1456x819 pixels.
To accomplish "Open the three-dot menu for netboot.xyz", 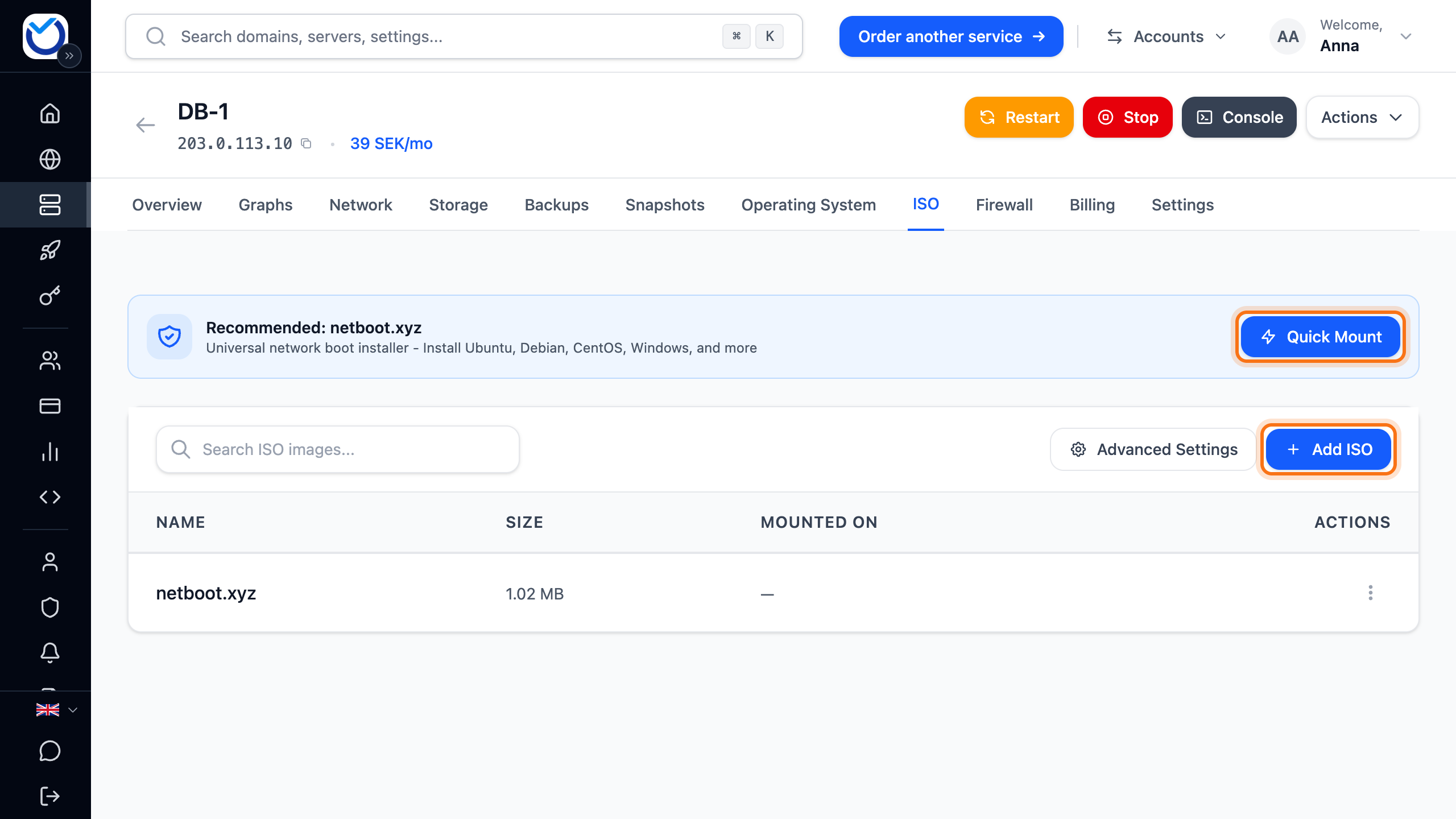I will click(x=1371, y=593).
